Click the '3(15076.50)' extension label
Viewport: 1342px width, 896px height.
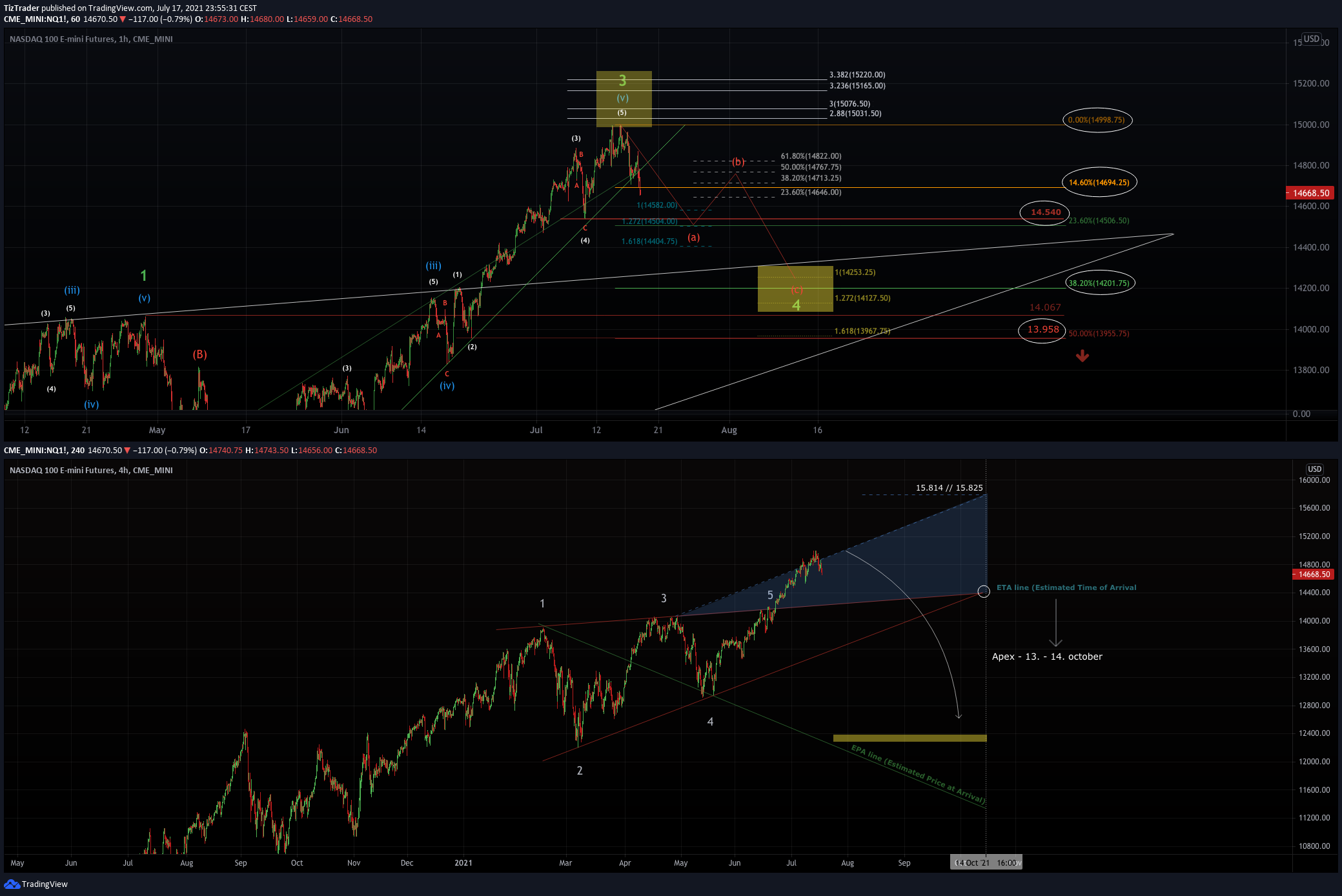point(849,104)
